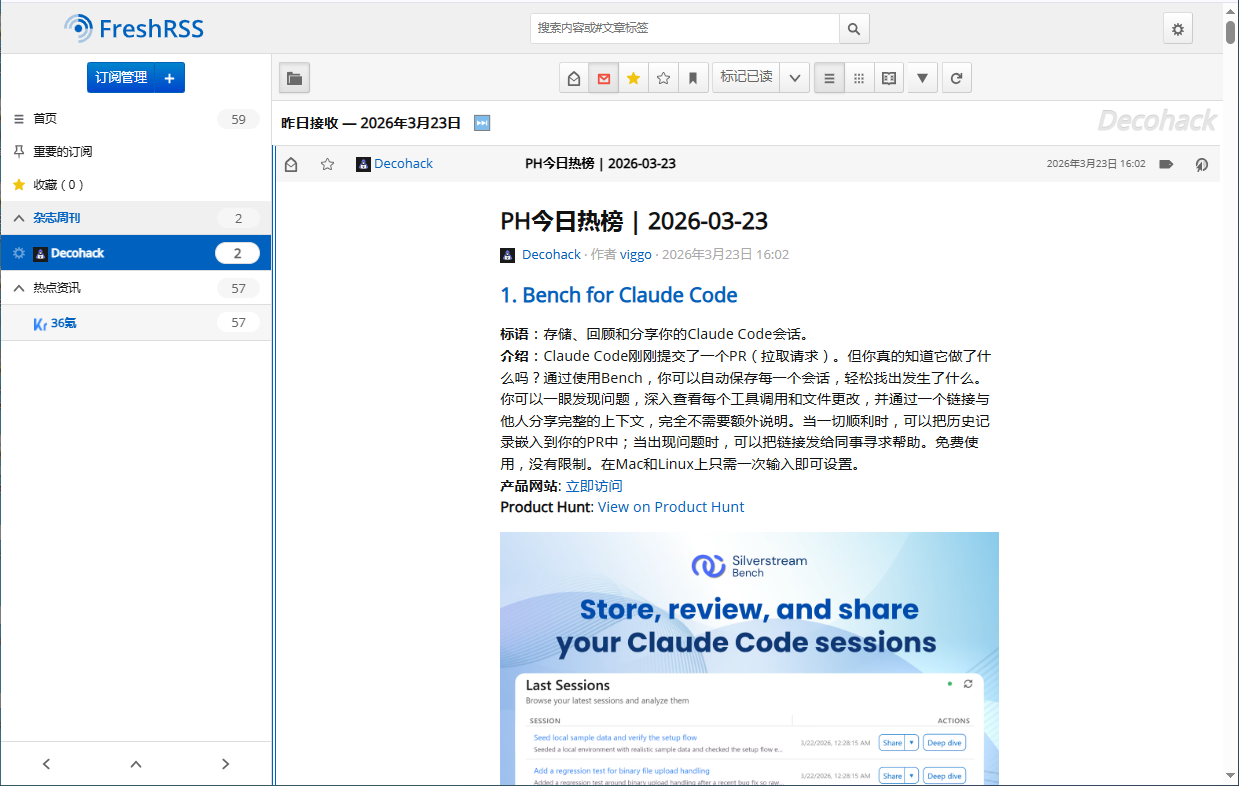Collapse the 杂志周刊 category
1239x786 pixels.
[18, 218]
